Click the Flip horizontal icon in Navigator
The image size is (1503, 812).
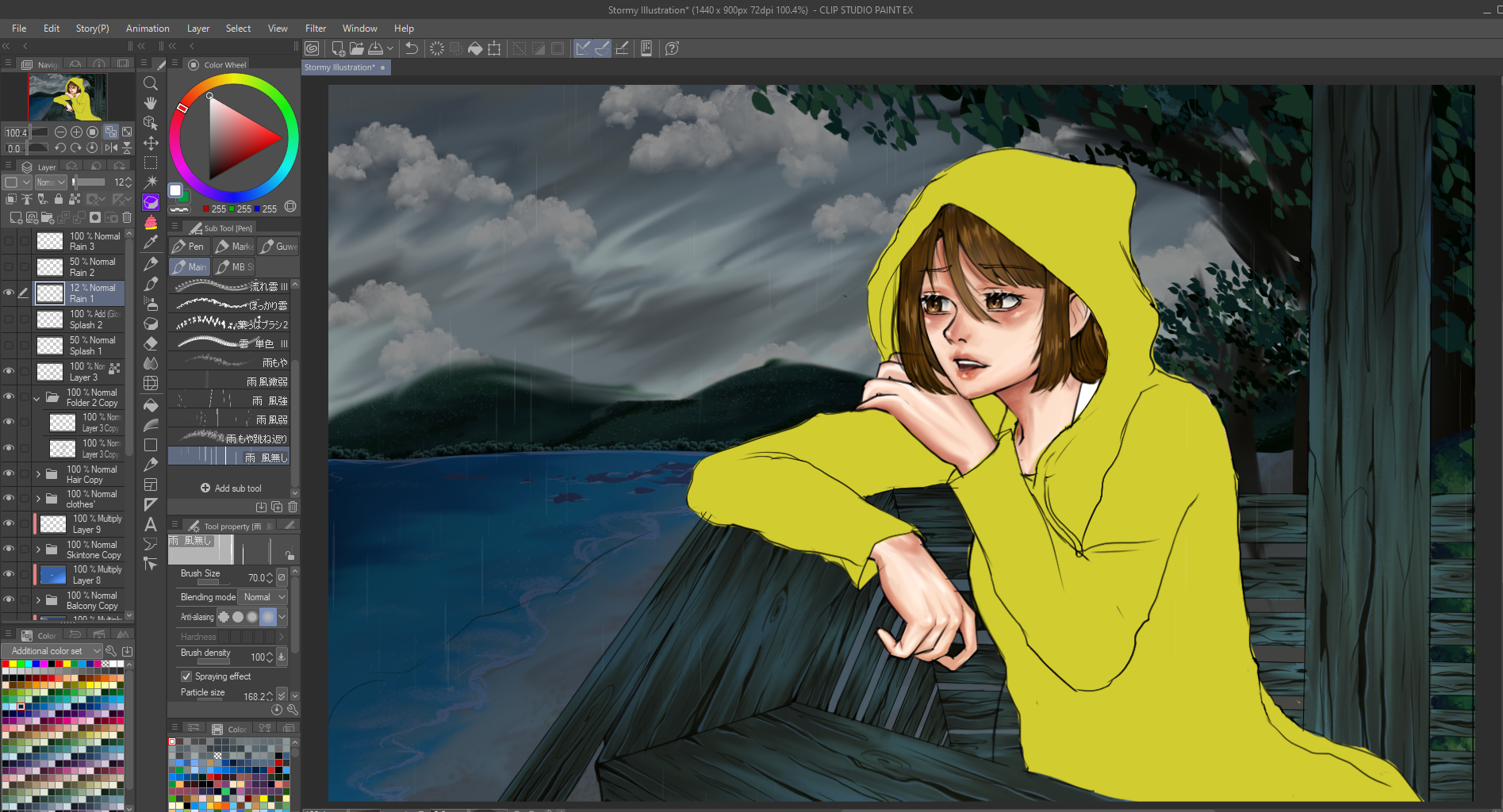pos(111,147)
